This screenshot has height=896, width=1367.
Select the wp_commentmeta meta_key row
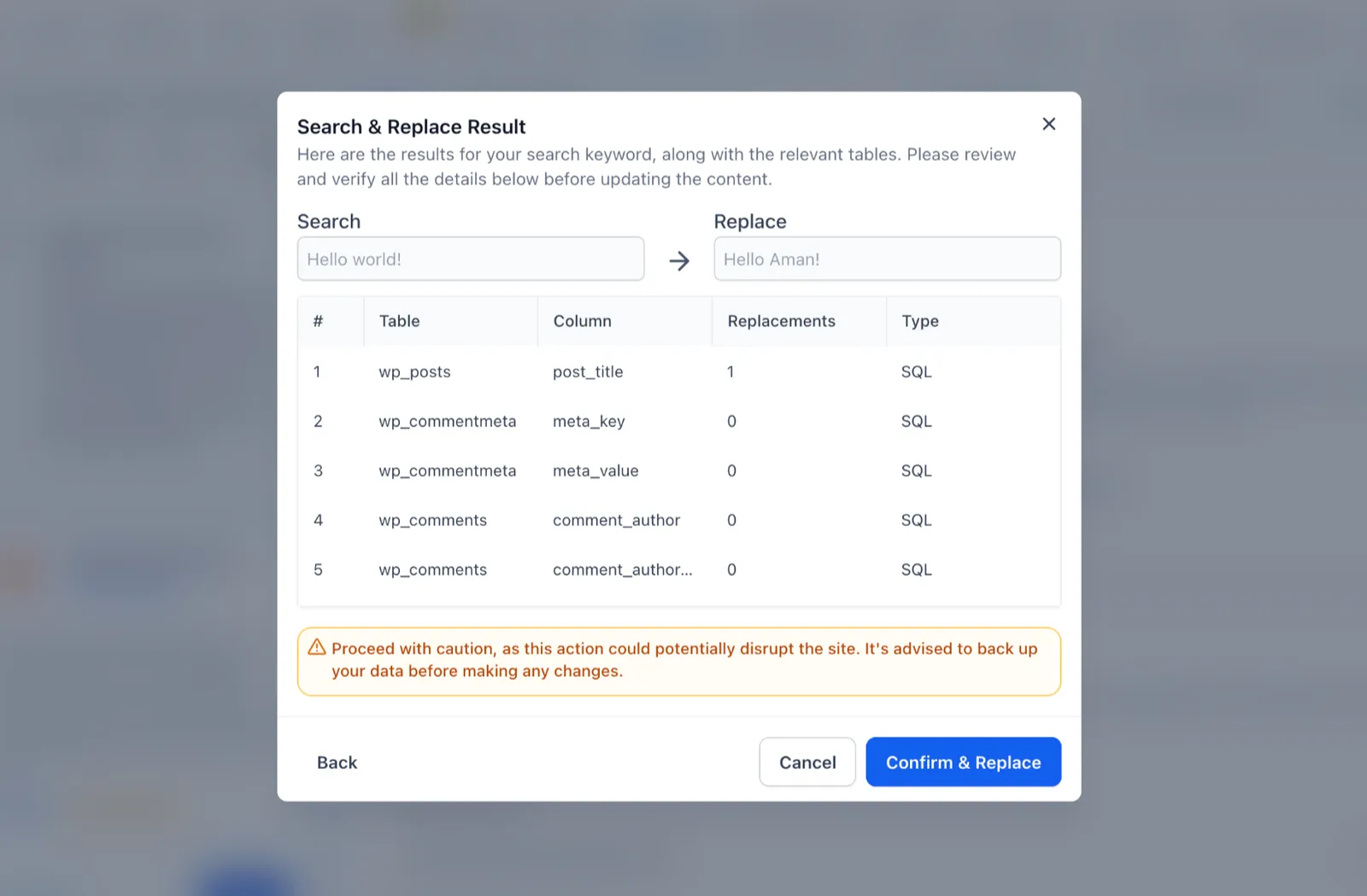pyautogui.click(x=679, y=421)
